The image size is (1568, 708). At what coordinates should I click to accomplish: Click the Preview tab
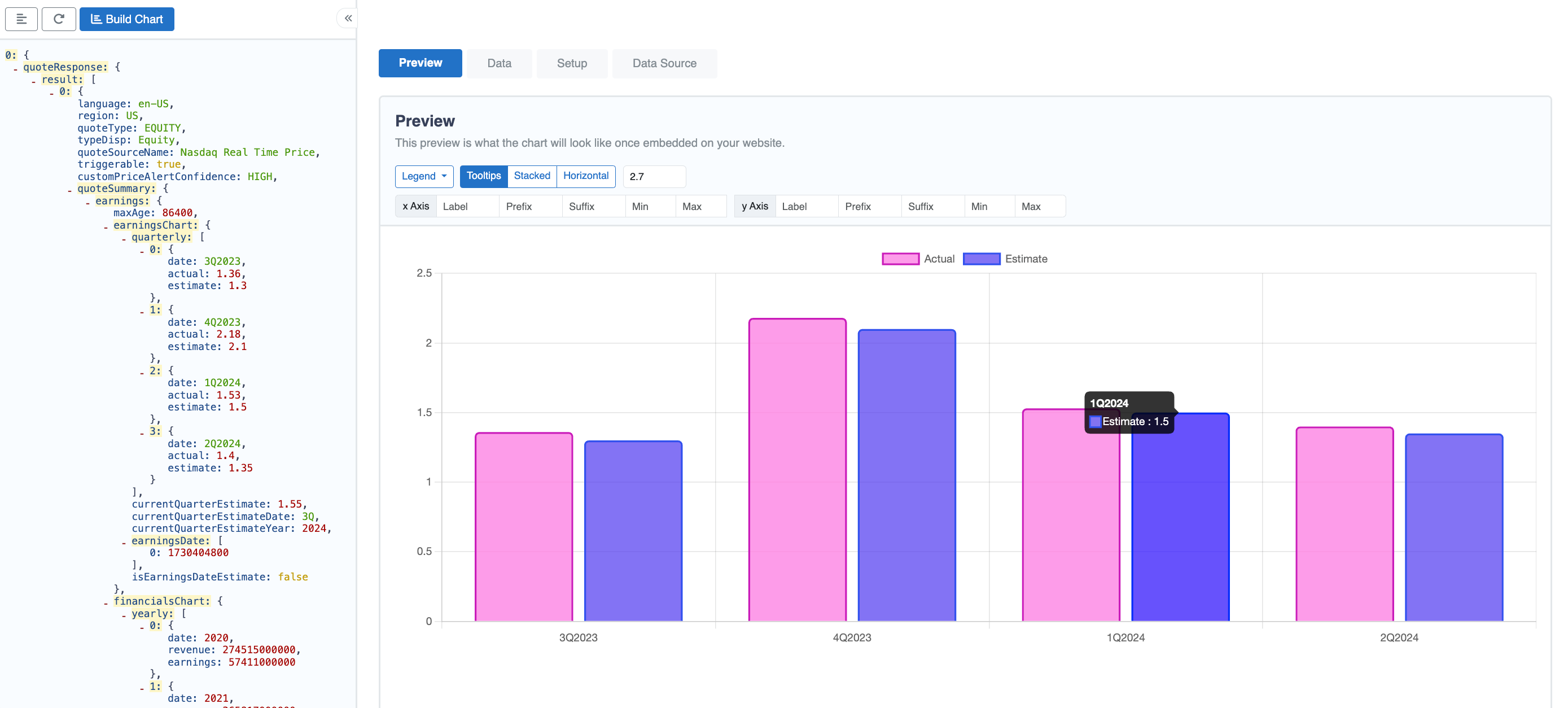pyautogui.click(x=420, y=63)
